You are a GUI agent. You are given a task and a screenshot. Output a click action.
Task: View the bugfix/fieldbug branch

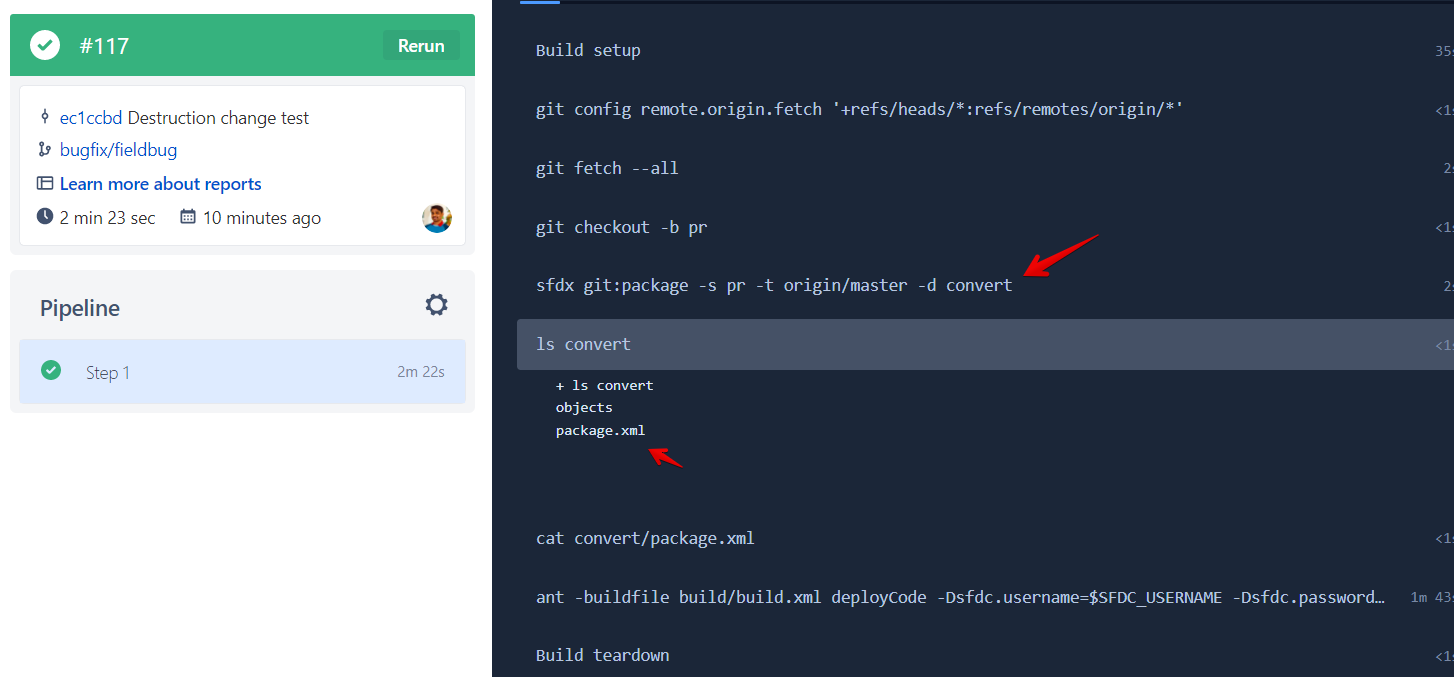(118, 150)
